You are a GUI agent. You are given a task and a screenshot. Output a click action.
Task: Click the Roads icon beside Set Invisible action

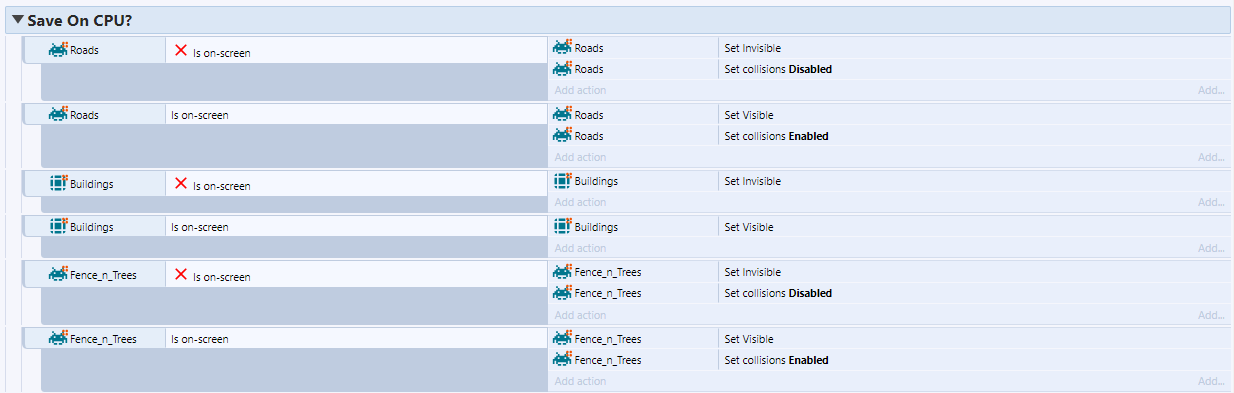point(563,48)
